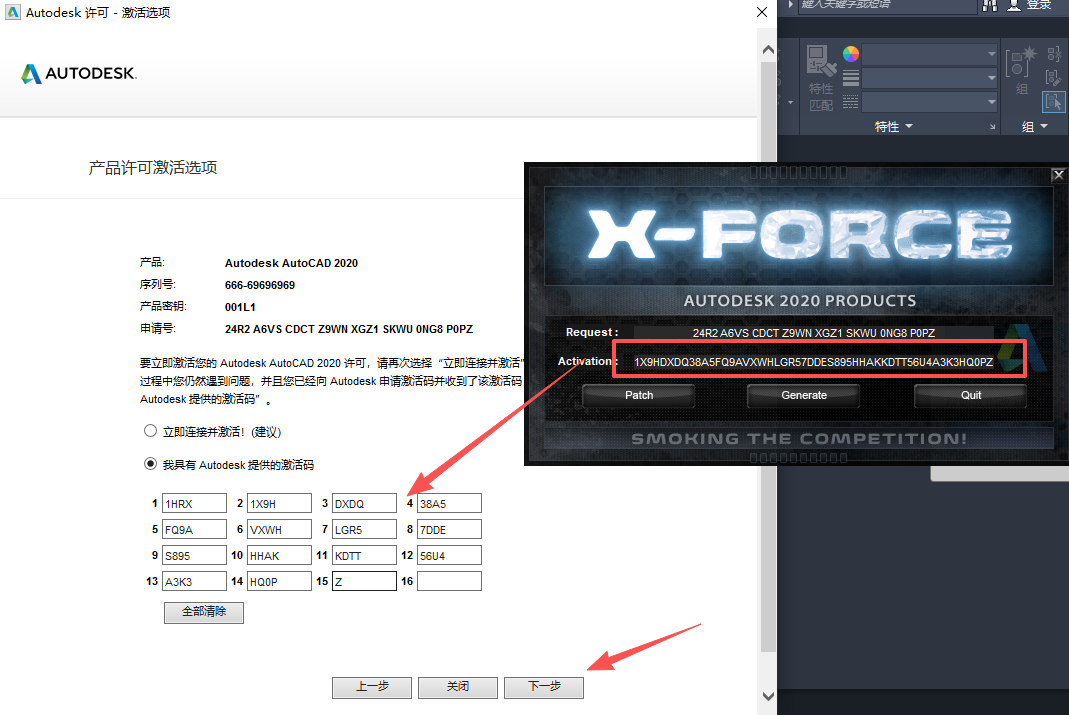Close the X-Force window with X icon
The width and height of the screenshot is (1069, 715).
pos(1059,175)
